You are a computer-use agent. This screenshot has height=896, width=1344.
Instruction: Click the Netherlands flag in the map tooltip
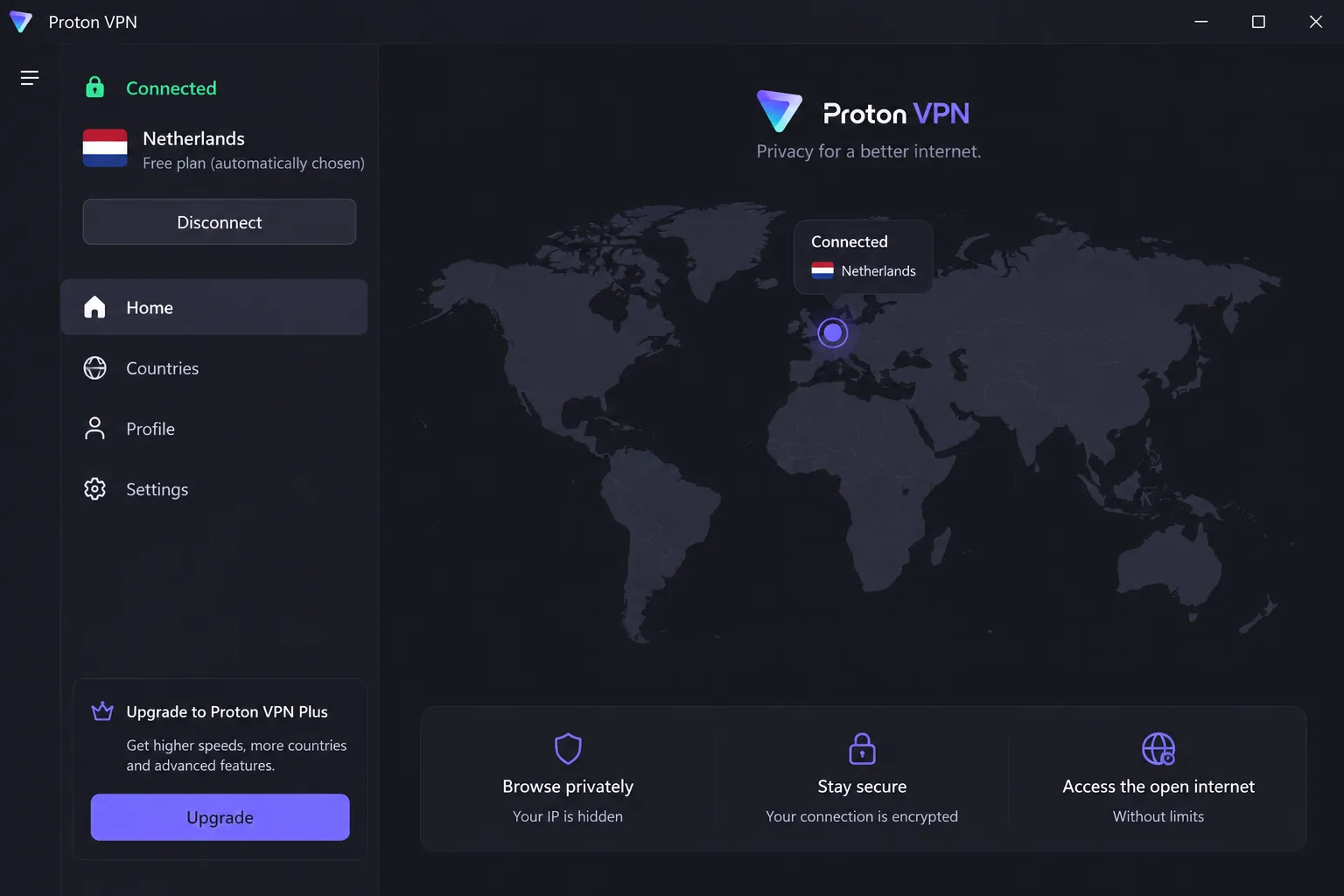click(822, 271)
